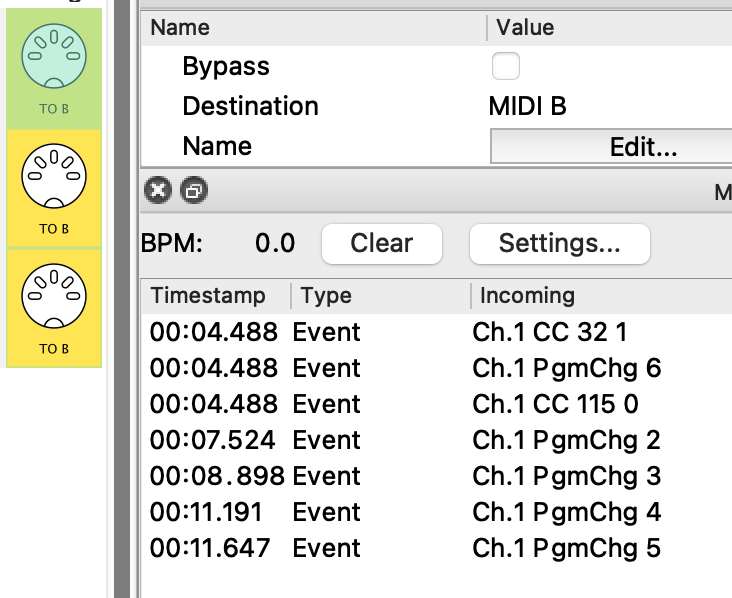Click the Value column header in properties
This screenshot has height=598, width=732.
click(x=525, y=28)
